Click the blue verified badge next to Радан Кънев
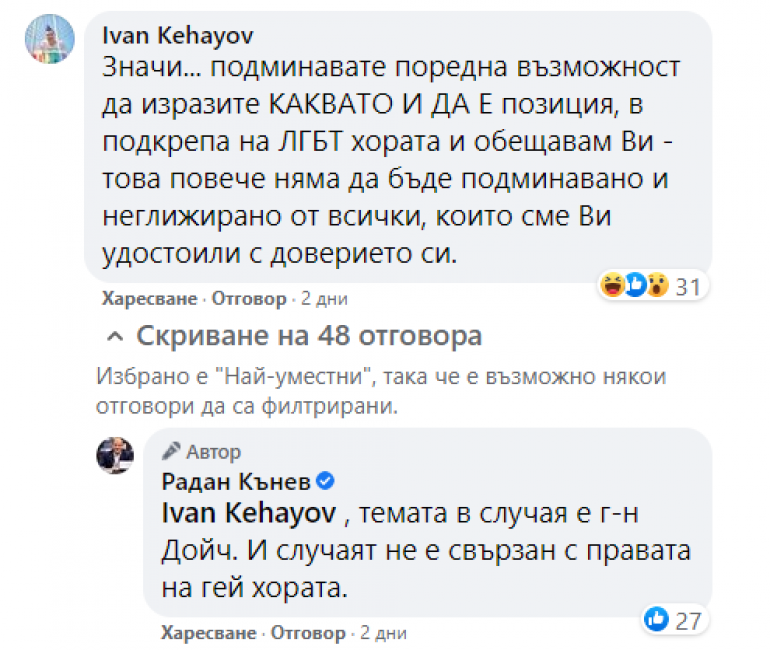The image size is (770, 650). coord(325,482)
